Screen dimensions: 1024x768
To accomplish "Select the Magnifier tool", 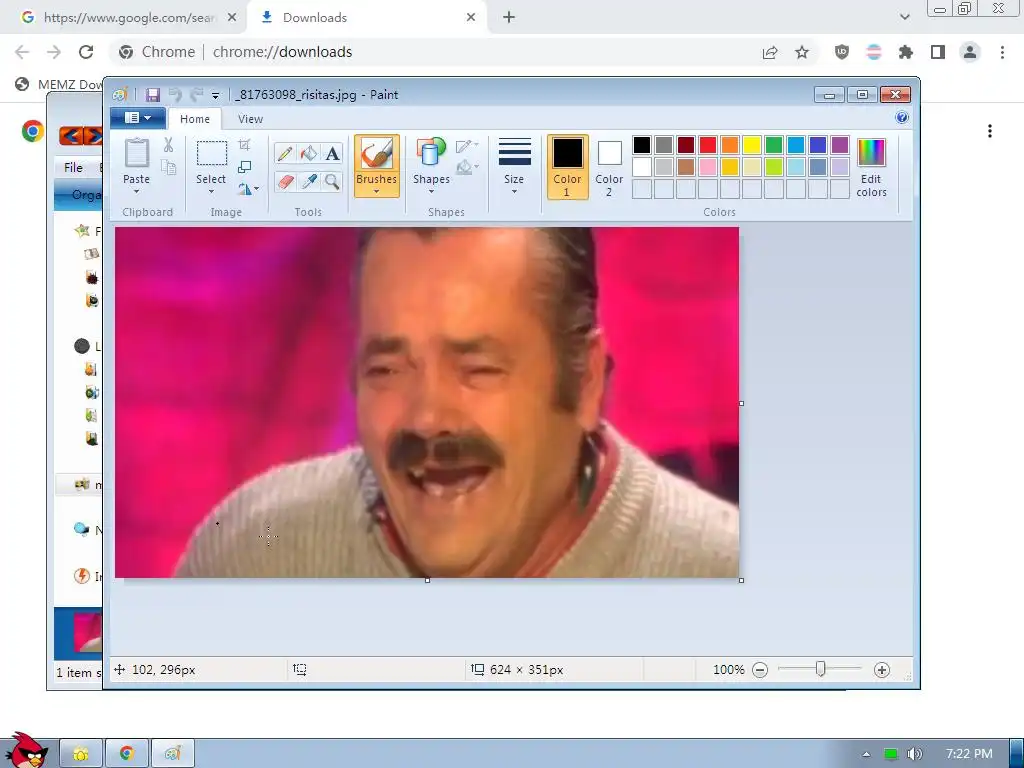I will (332, 181).
